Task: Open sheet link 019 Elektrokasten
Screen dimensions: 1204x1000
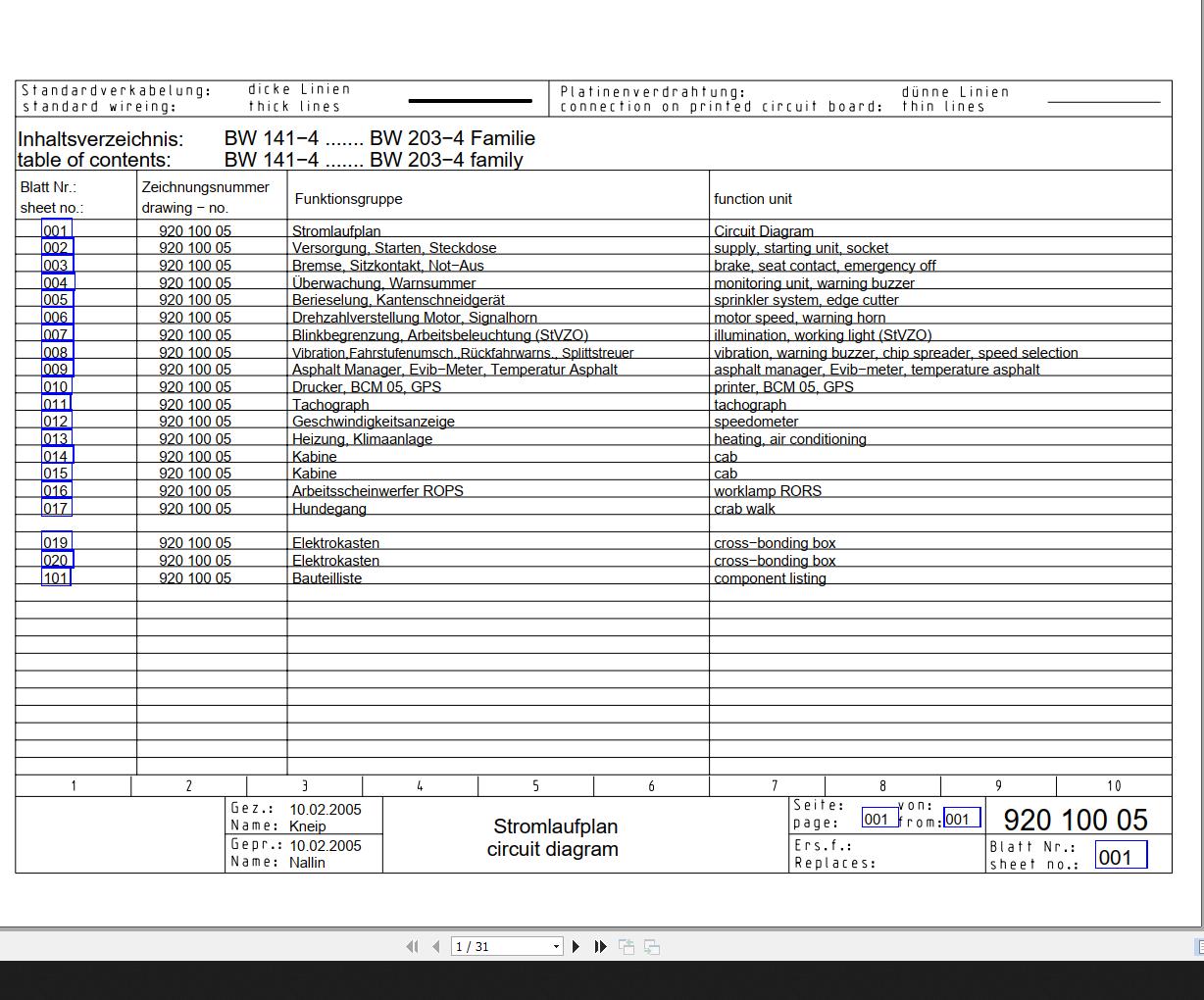Action: pos(57,543)
